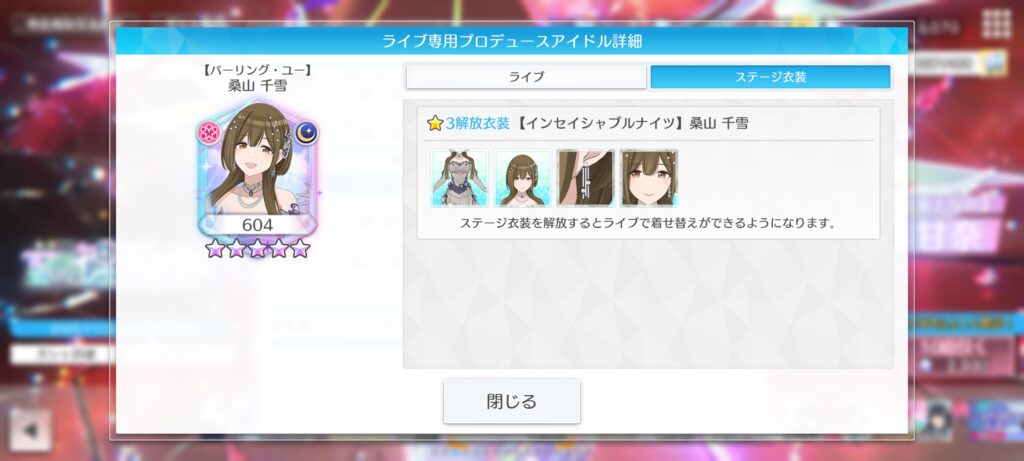Select the ステージ衣装 tab
This screenshot has width=1024, height=461.
(770, 77)
